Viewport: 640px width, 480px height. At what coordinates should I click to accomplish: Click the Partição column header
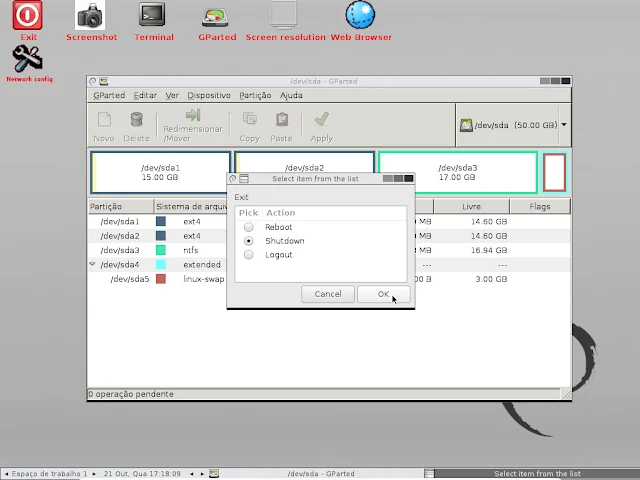point(121,207)
